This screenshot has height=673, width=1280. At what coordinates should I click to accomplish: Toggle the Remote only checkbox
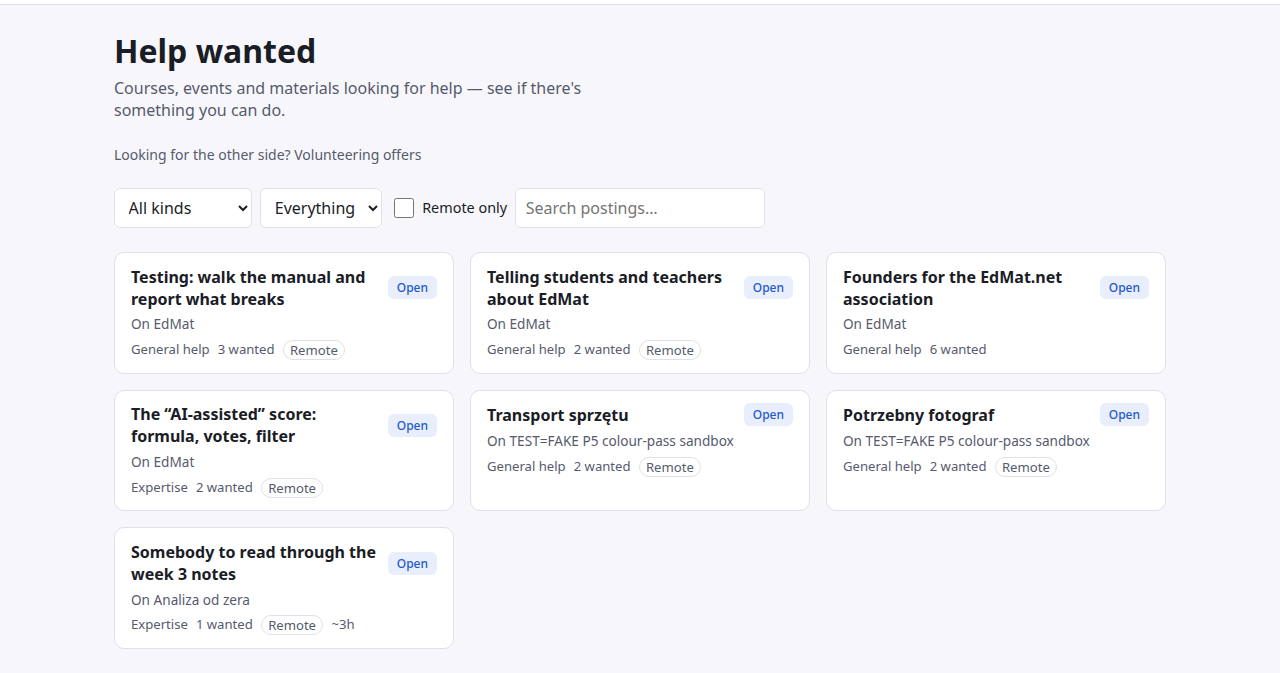(404, 208)
